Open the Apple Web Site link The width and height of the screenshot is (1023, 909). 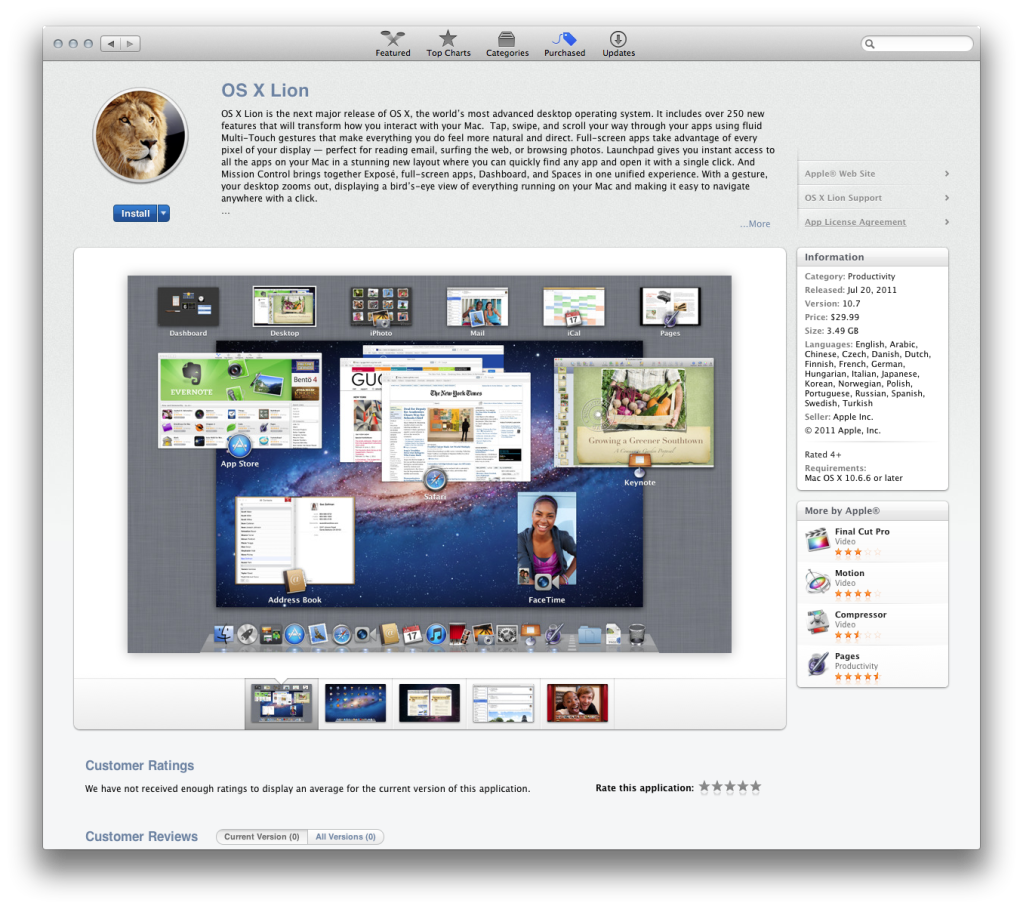click(x=840, y=174)
